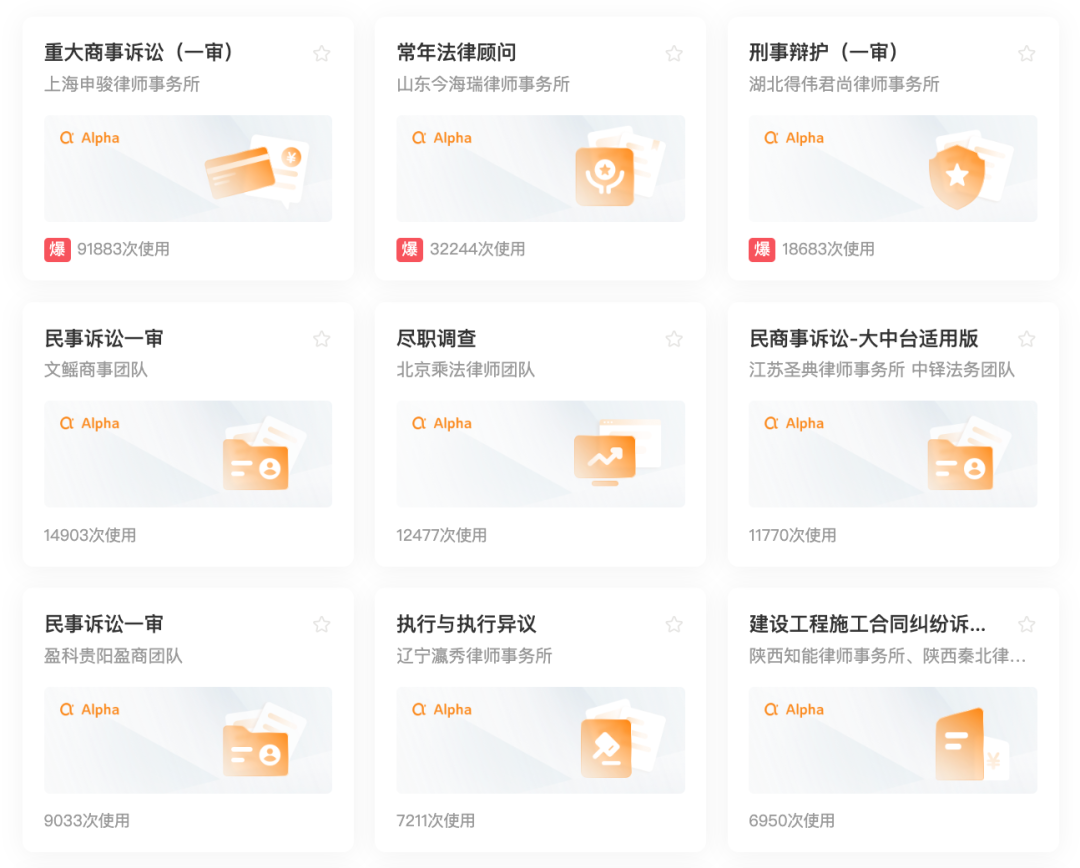
Task: Click the Alpha logo in 盈科贵阳盈商团队 thumbnail
Action: pyautogui.click(x=90, y=709)
